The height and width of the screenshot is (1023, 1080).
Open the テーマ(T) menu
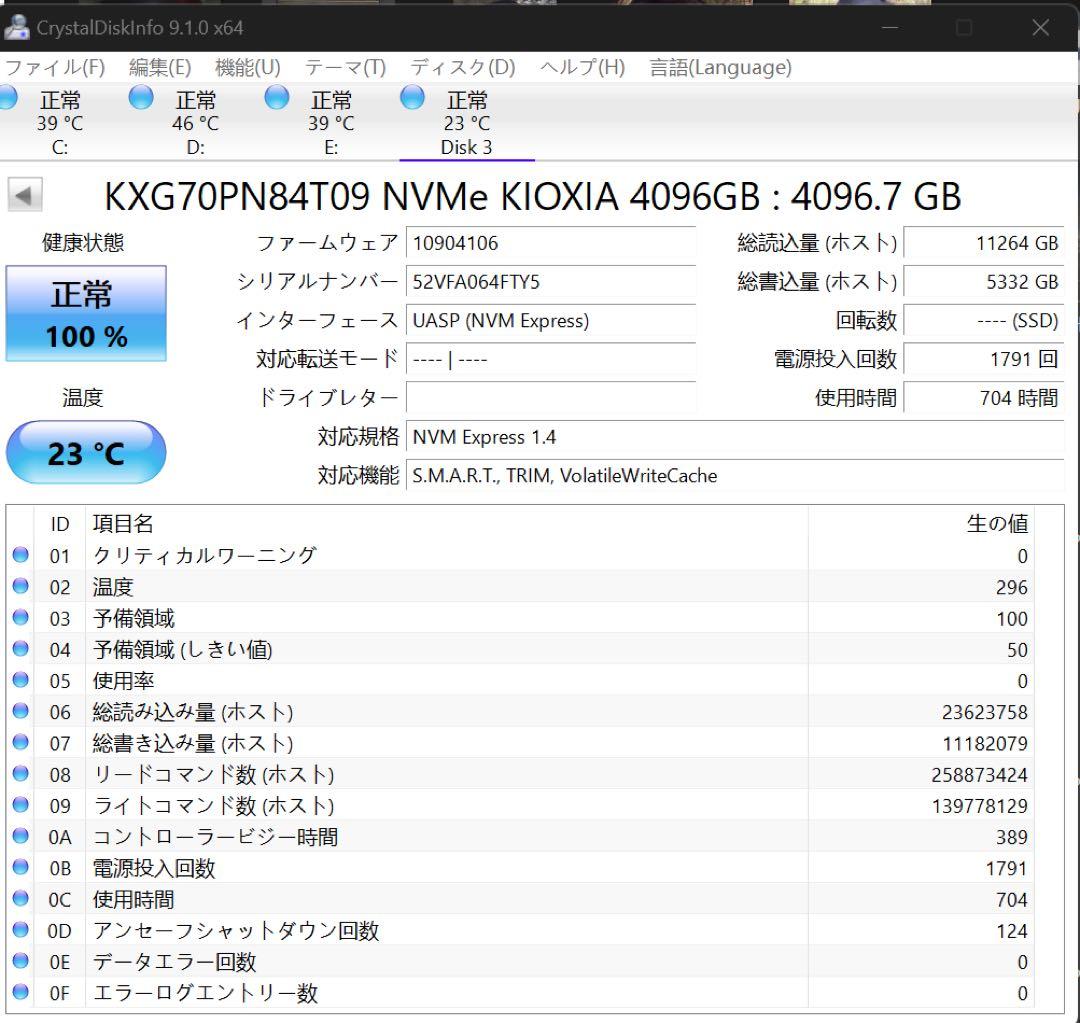click(344, 67)
